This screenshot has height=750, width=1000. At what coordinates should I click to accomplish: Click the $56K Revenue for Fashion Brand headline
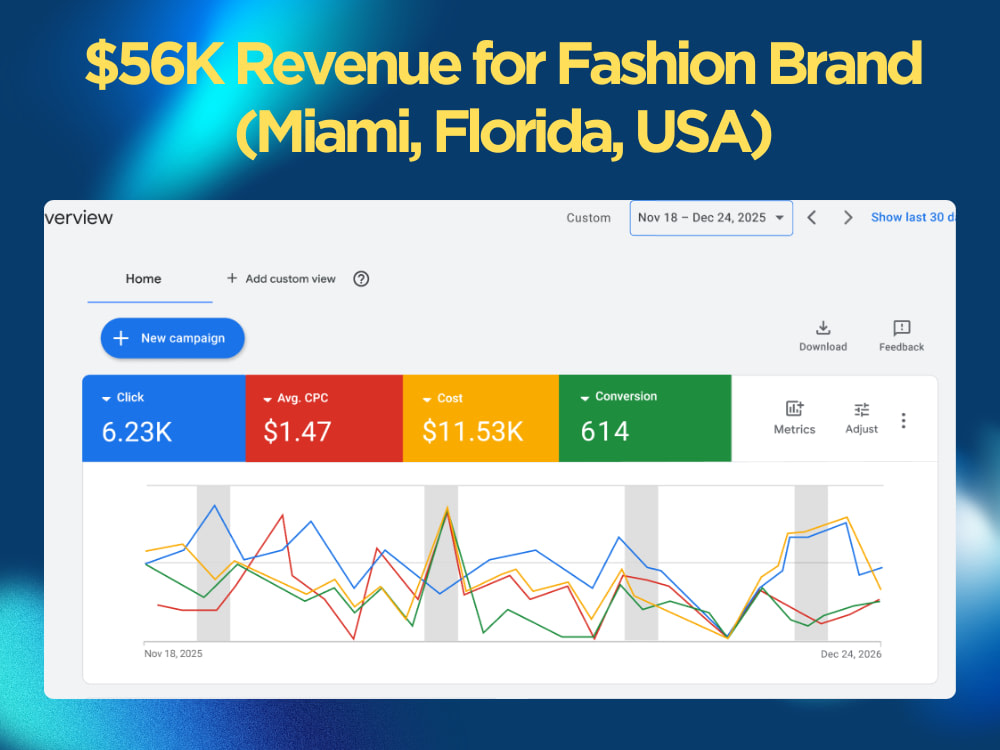pyautogui.click(x=504, y=63)
